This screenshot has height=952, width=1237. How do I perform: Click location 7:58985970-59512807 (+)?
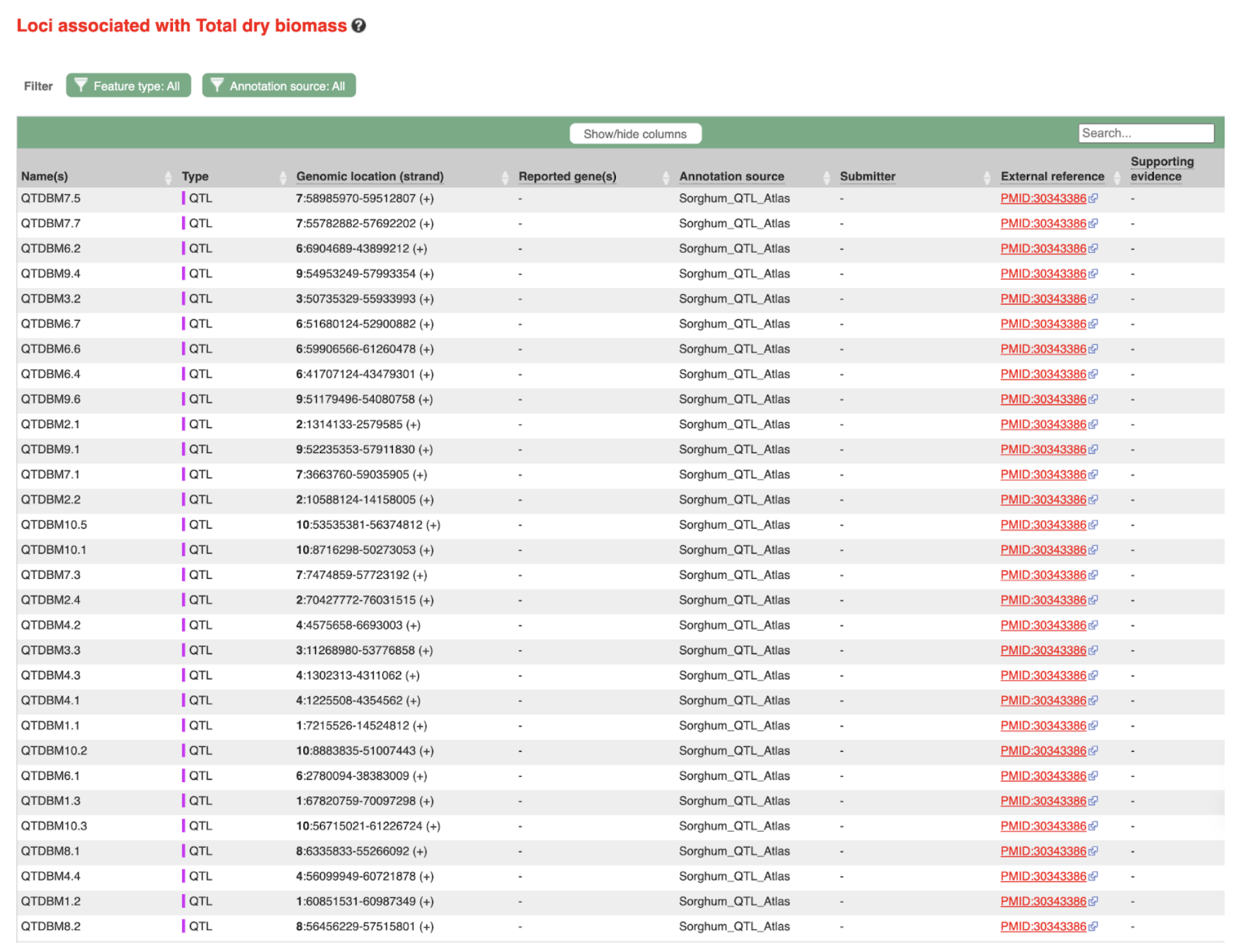click(x=365, y=198)
